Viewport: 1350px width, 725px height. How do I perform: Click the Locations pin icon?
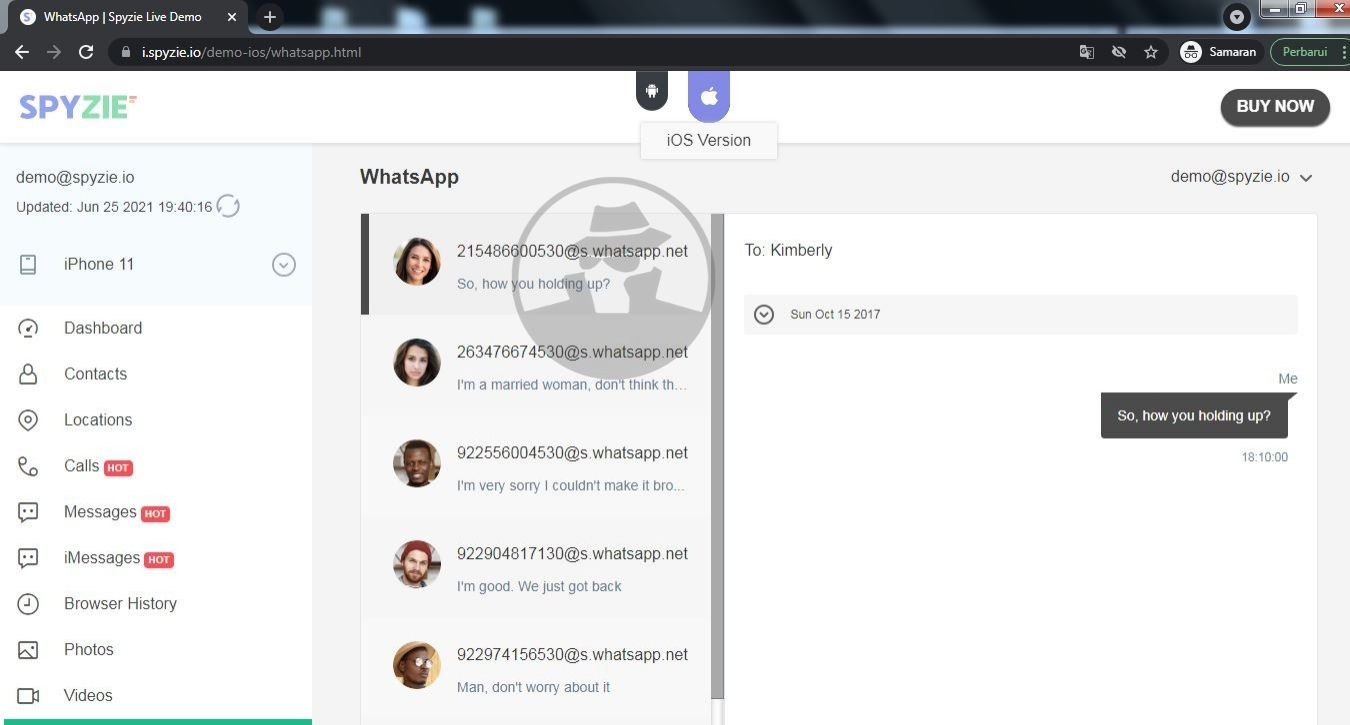point(28,420)
